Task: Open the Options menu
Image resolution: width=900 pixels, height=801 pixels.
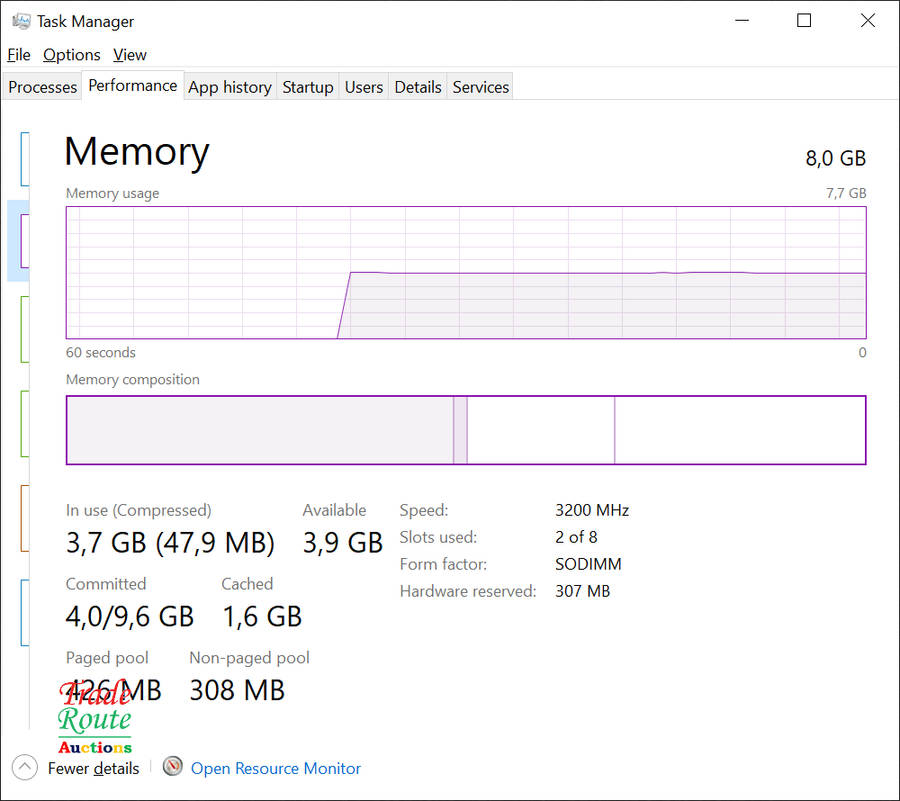Action: click(x=71, y=55)
